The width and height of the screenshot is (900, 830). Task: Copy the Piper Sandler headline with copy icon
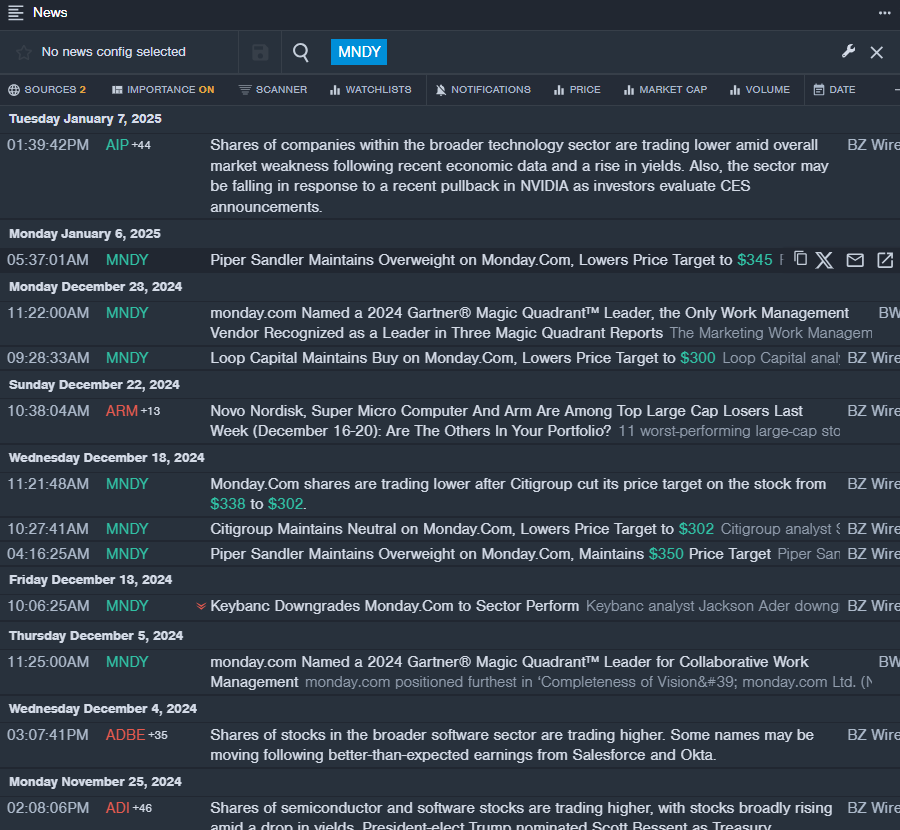point(800,259)
